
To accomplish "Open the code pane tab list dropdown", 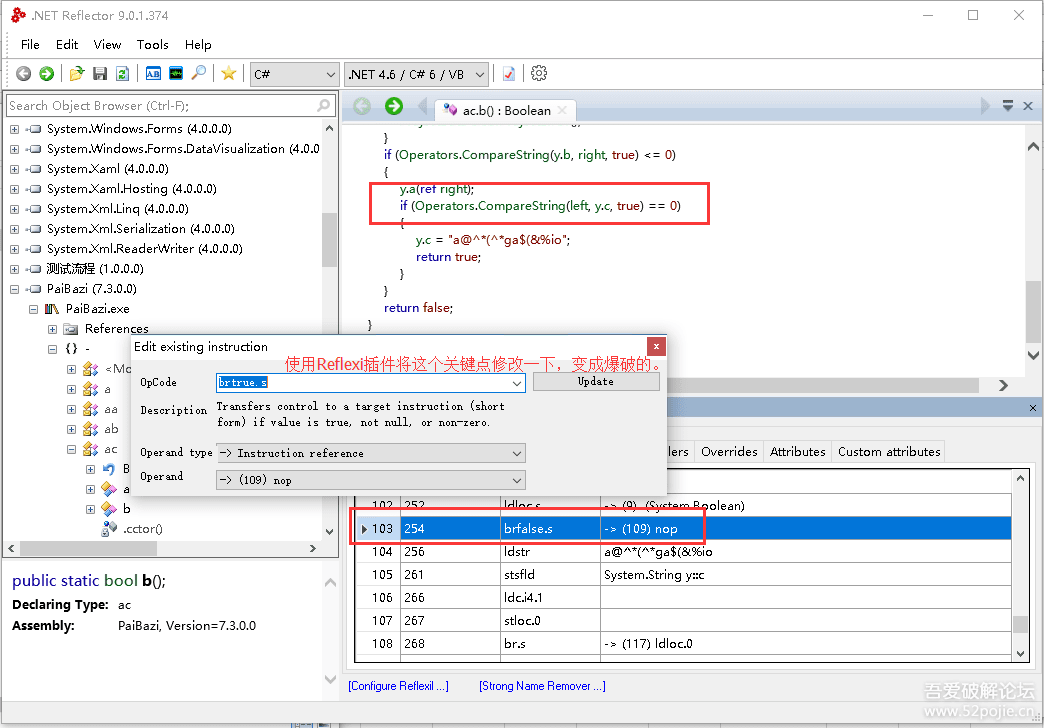I will (1008, 105).
